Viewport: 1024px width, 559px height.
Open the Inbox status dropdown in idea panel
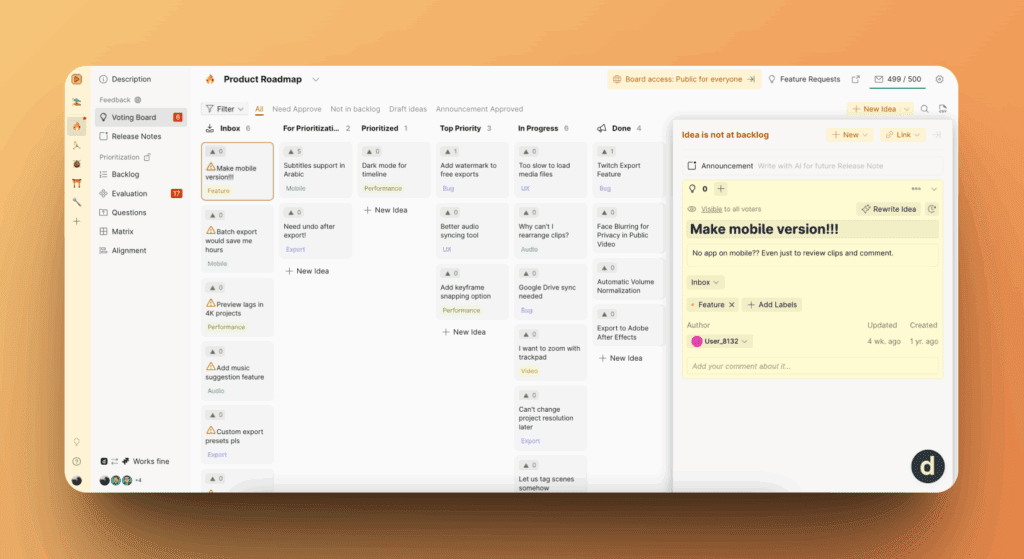[705, 282]
